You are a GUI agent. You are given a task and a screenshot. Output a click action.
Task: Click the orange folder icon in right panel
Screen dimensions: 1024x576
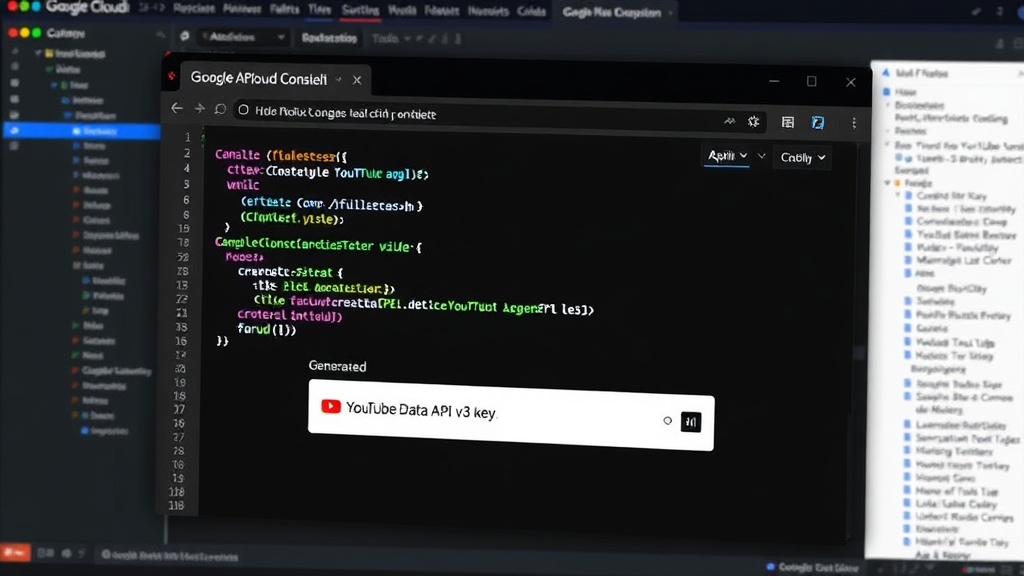[x=897, y=183]
